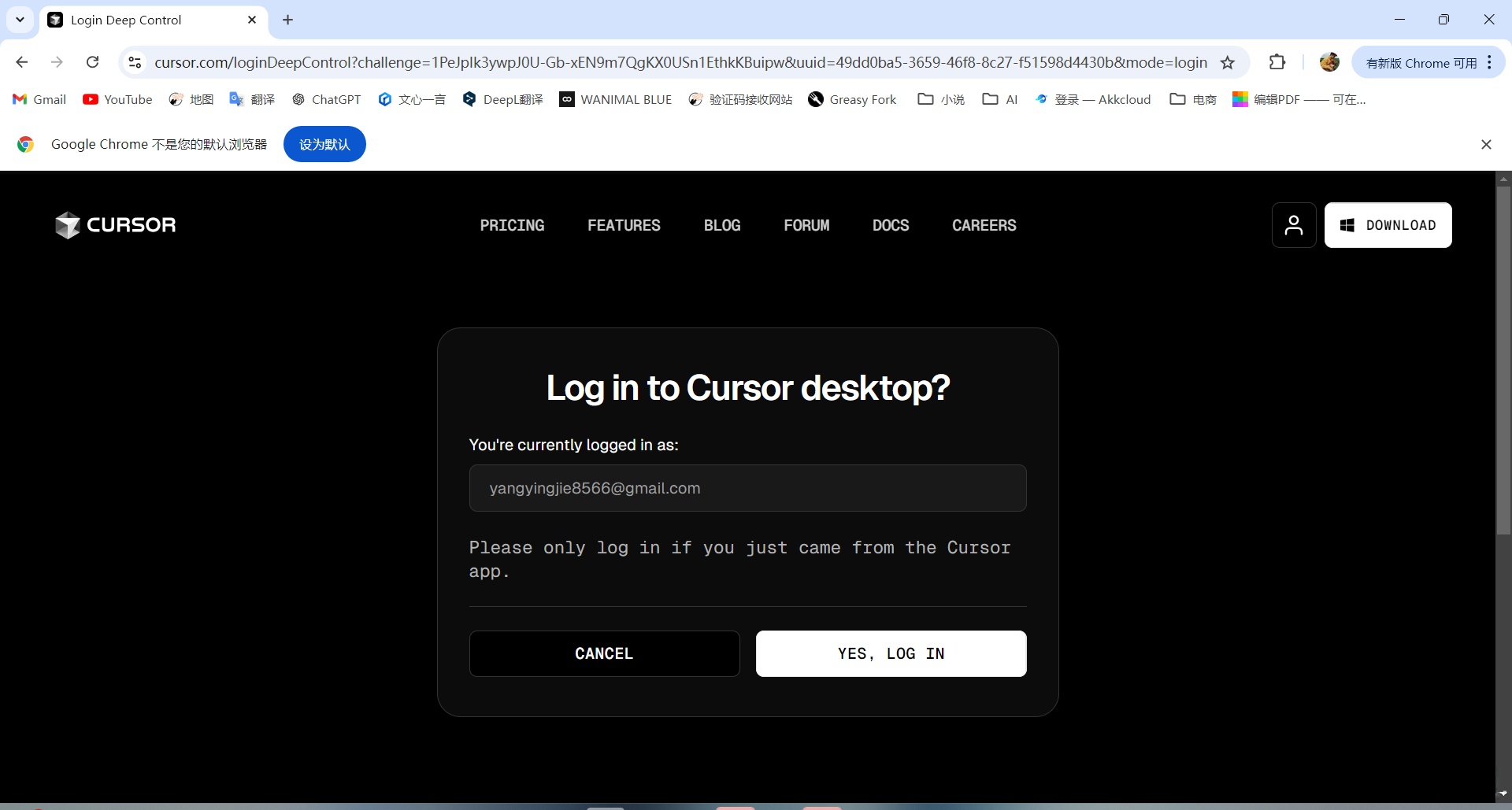Confirm with YES, LOG IN button
The width and height of the screenshot is (1512, 810).
coord(891,653)
